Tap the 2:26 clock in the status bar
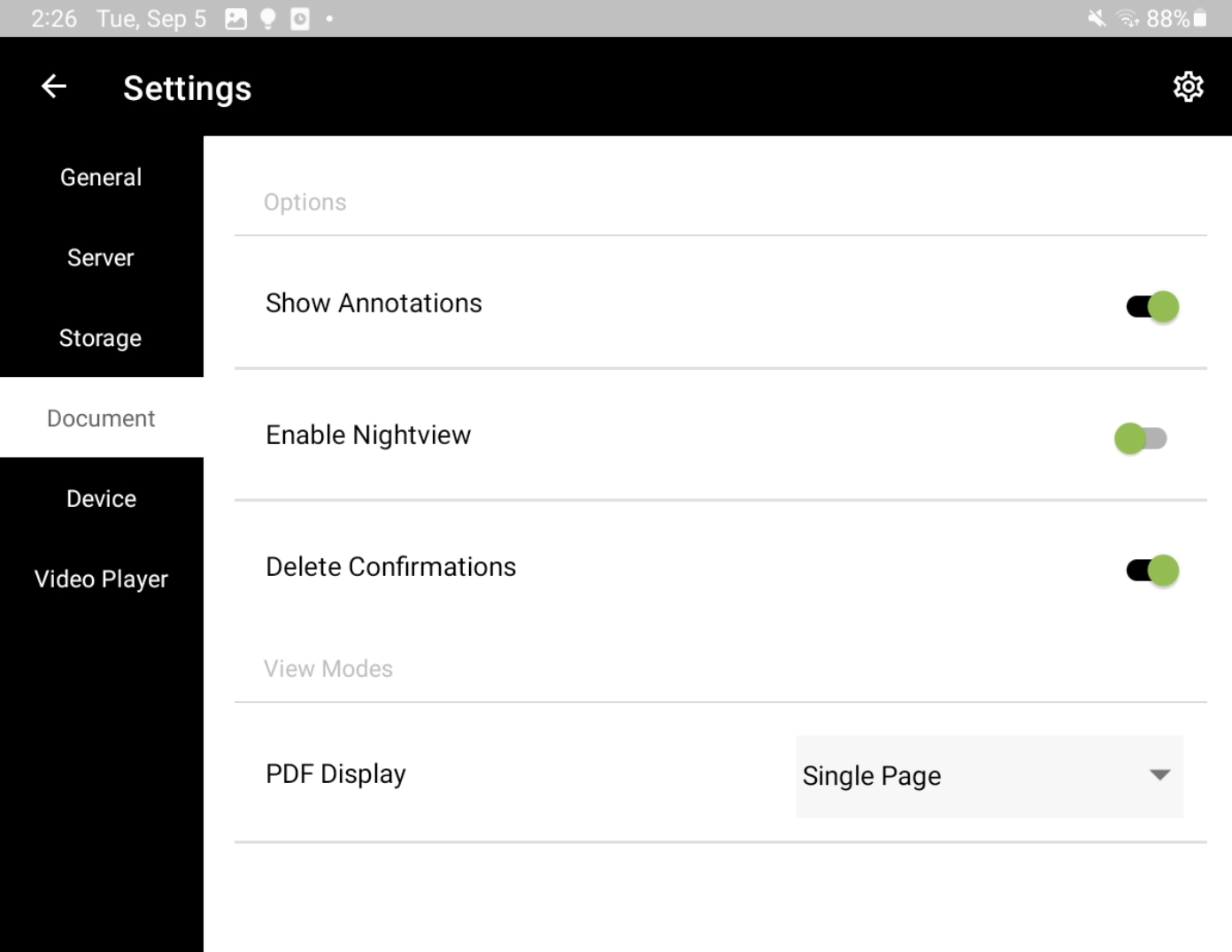The width and height of the screenshot is (1232, 952). click(x=54, y=19)
